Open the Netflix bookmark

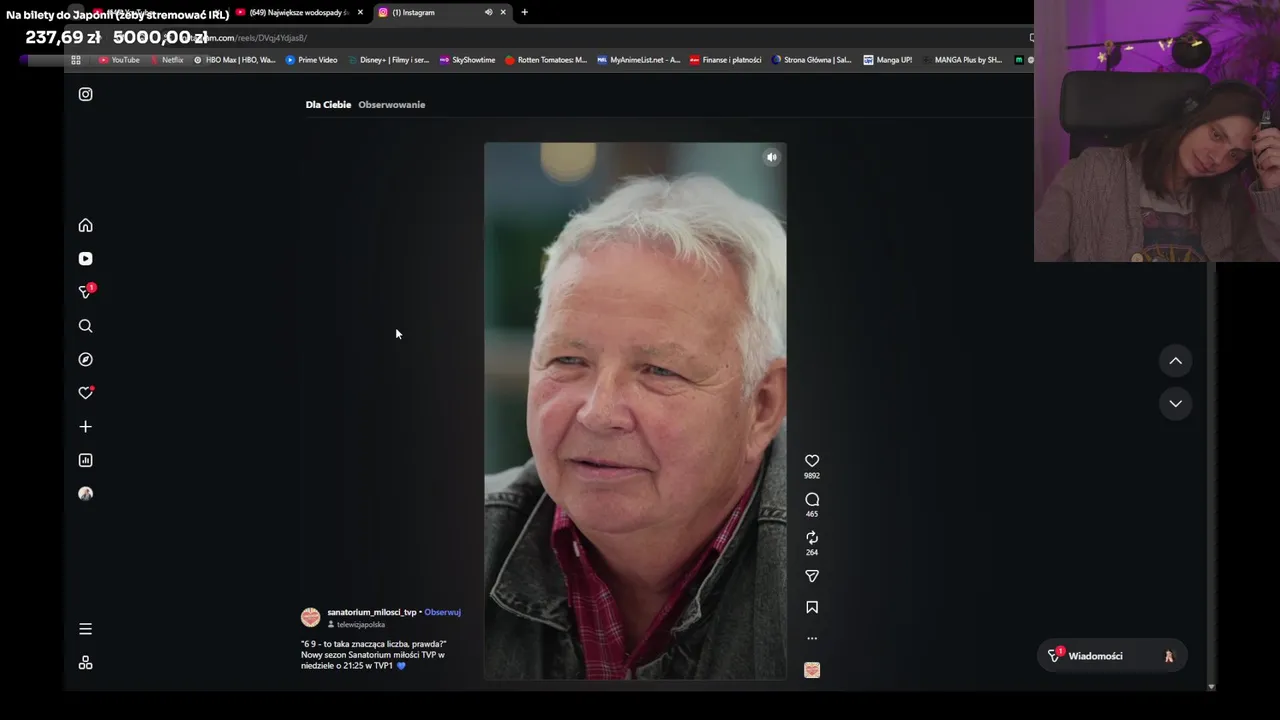click(x=167, y=60)
